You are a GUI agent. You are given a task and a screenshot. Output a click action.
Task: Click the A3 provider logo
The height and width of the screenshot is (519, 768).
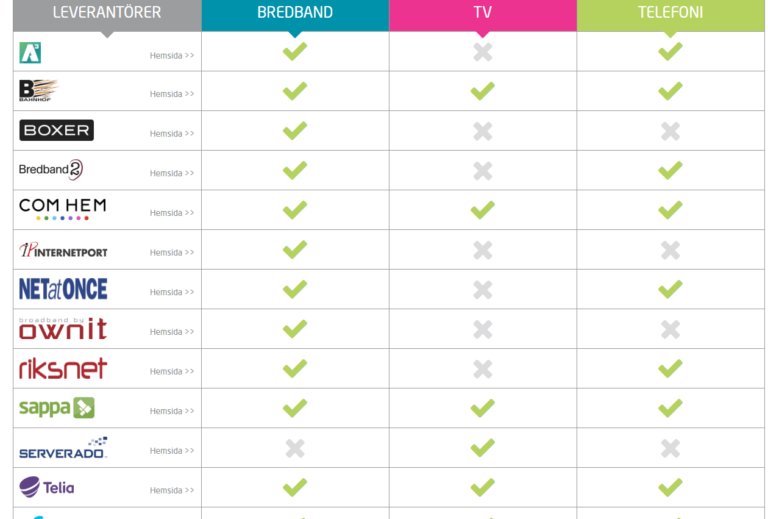30,52
